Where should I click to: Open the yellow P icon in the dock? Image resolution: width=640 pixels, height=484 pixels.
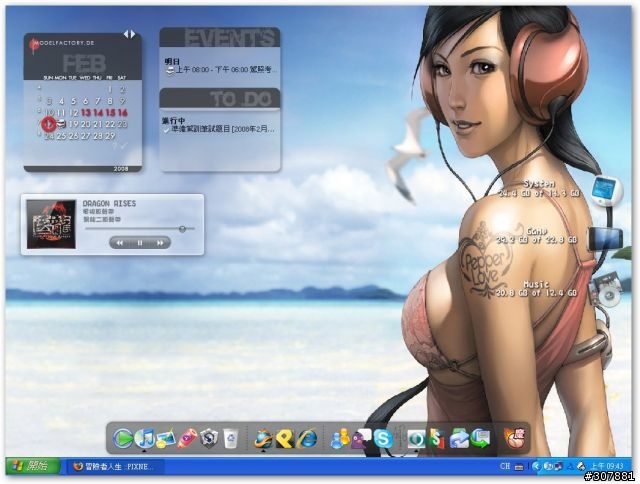[x=284, y=440]
